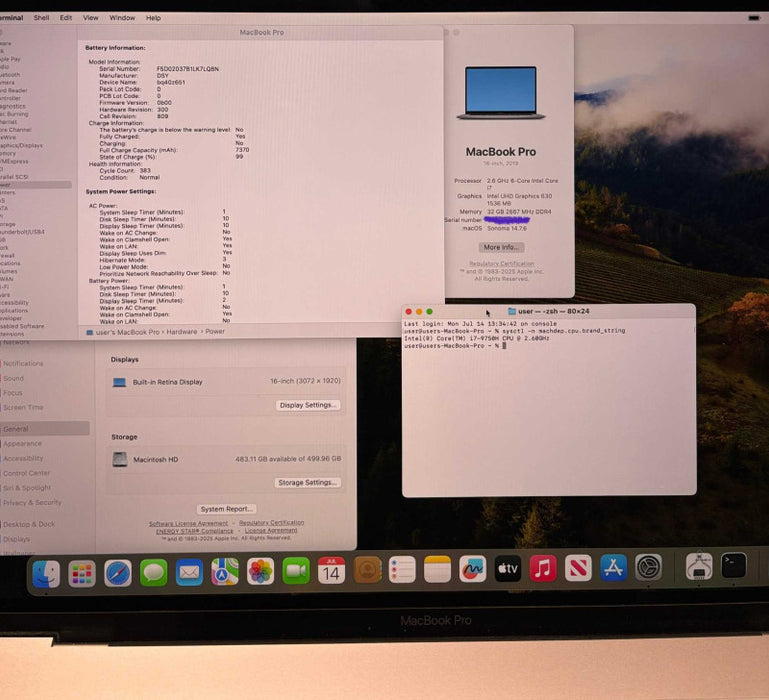Viewport: 769px width, 700px height.
Task: Open the Help menu
Action: (153, 18)
